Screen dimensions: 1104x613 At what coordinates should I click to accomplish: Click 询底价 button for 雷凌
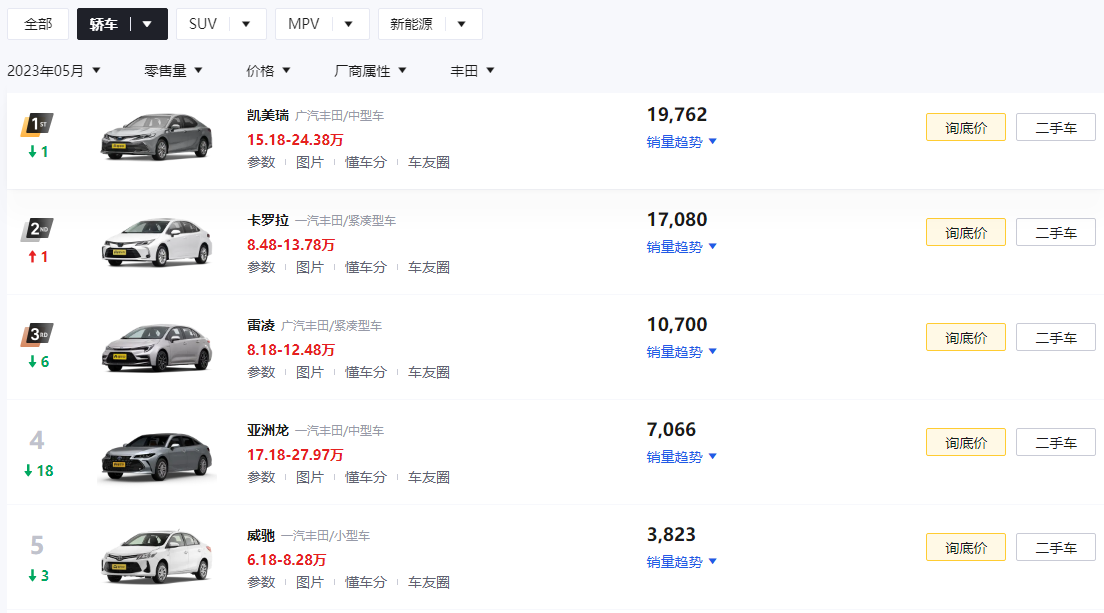point(965,337)
